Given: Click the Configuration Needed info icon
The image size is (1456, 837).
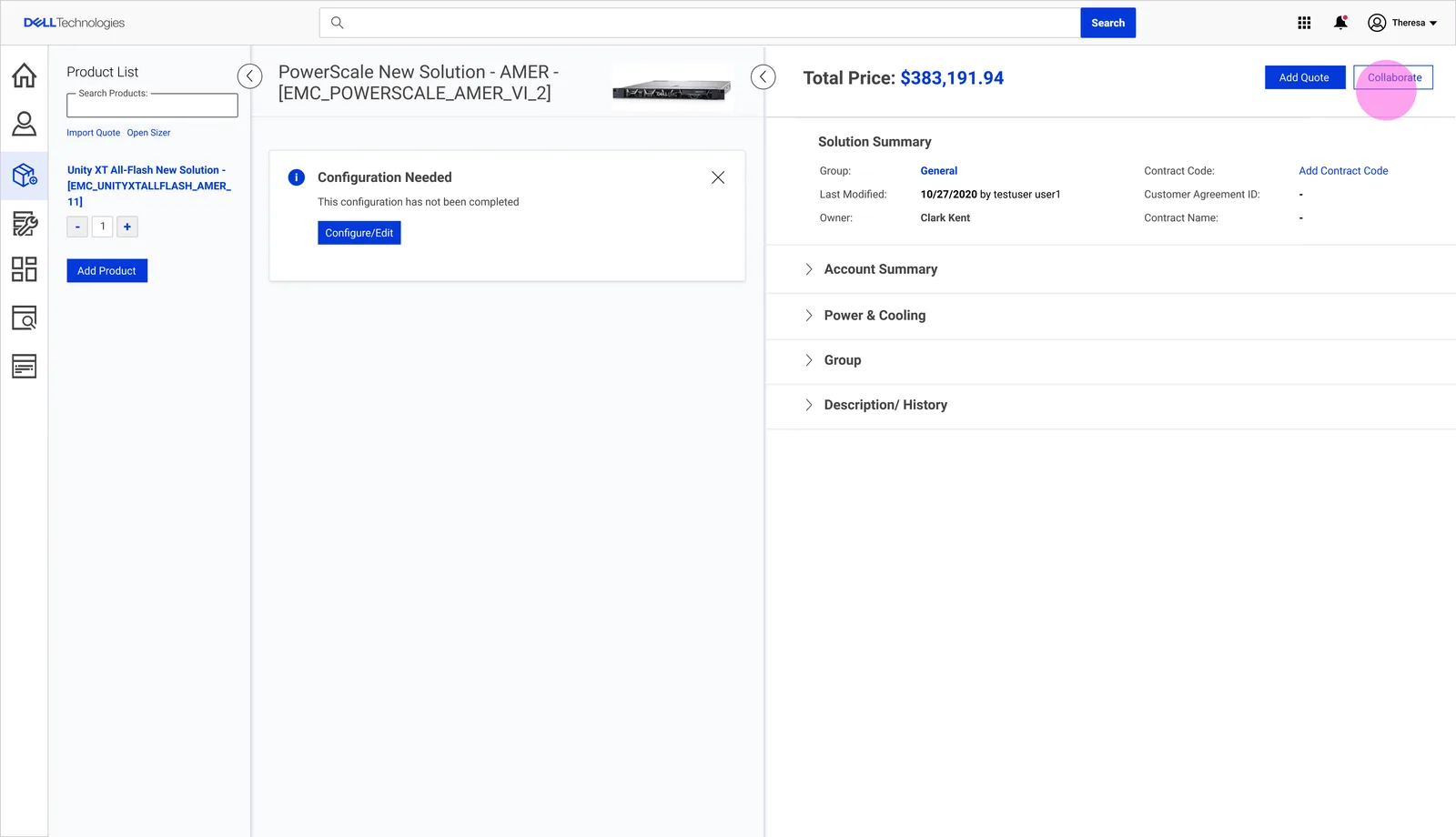Looking at the screenshot, I should (x=297, y=177).
